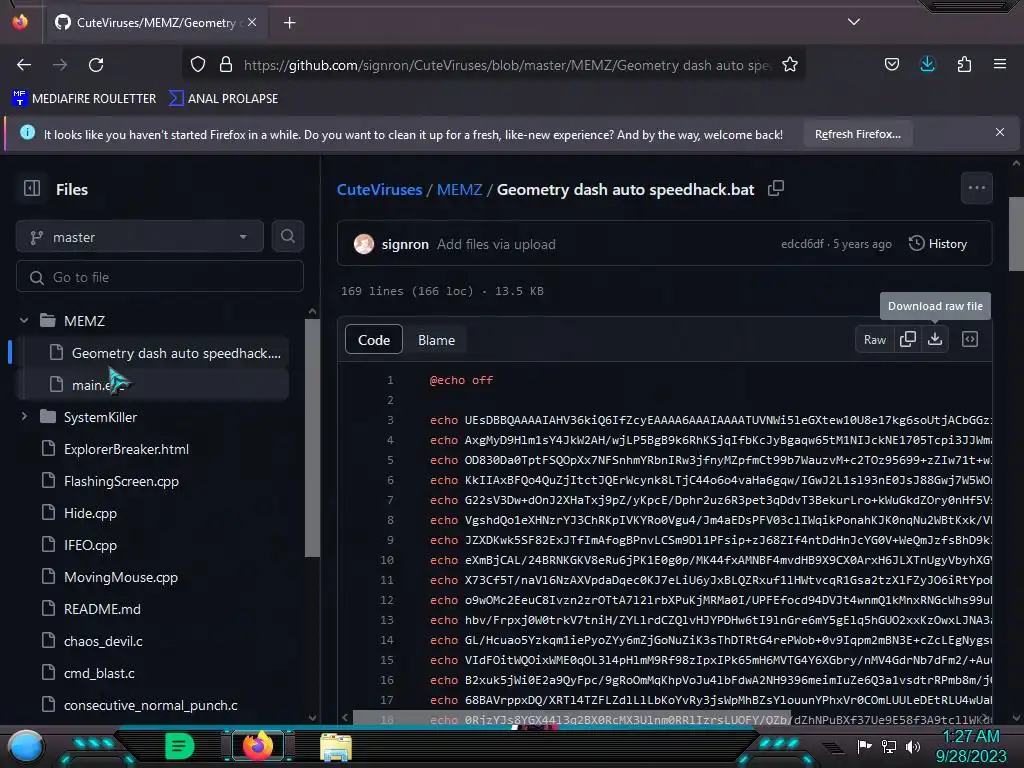Copy raw file contents icon

coord(908,340)
